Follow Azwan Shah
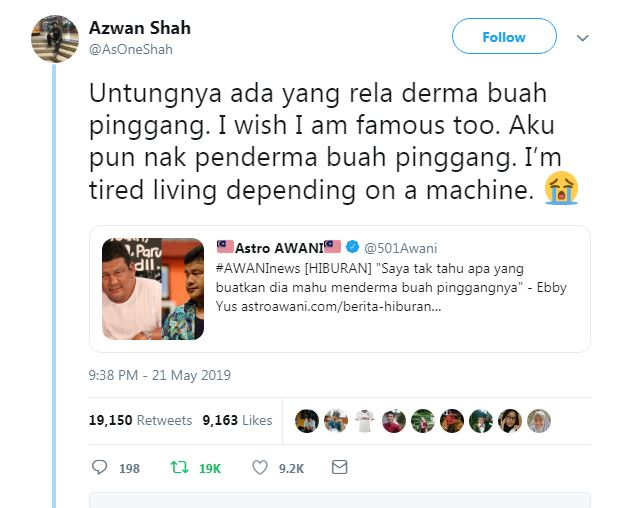Viewport: 624px width, 508px height. click(x=504, y=36)
